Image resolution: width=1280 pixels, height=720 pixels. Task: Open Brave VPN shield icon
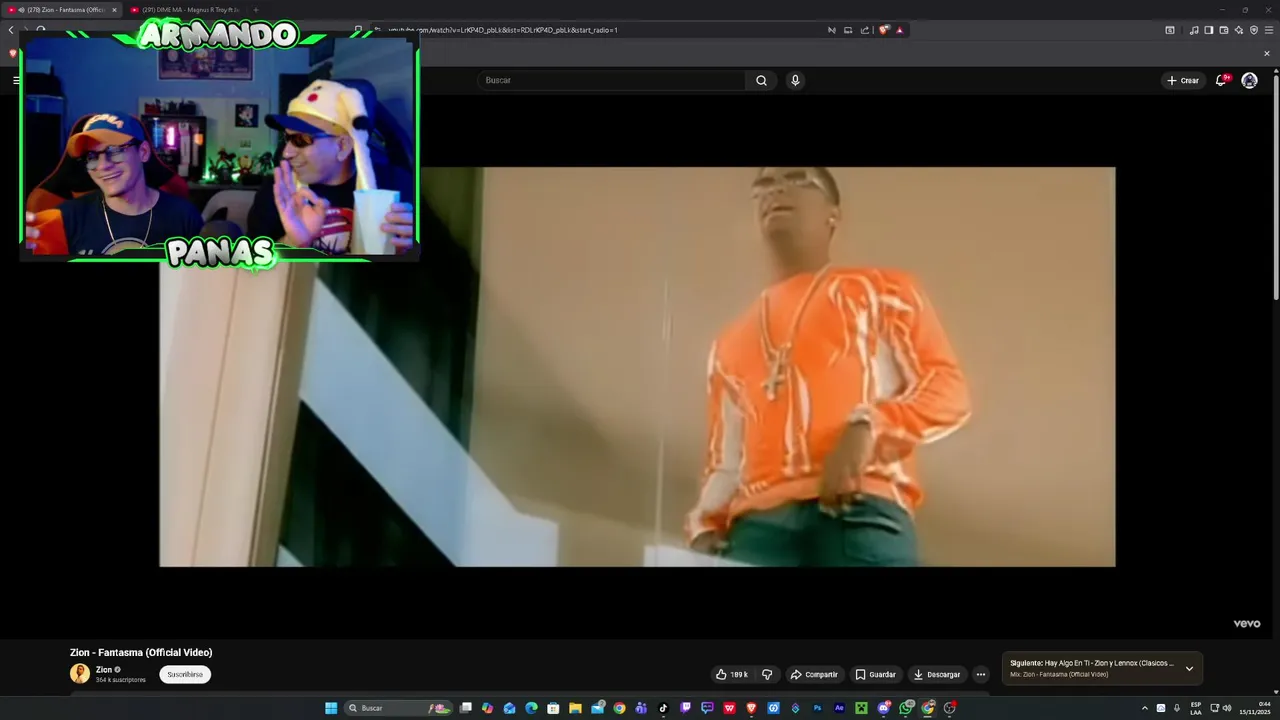[x=1254, y=30]
